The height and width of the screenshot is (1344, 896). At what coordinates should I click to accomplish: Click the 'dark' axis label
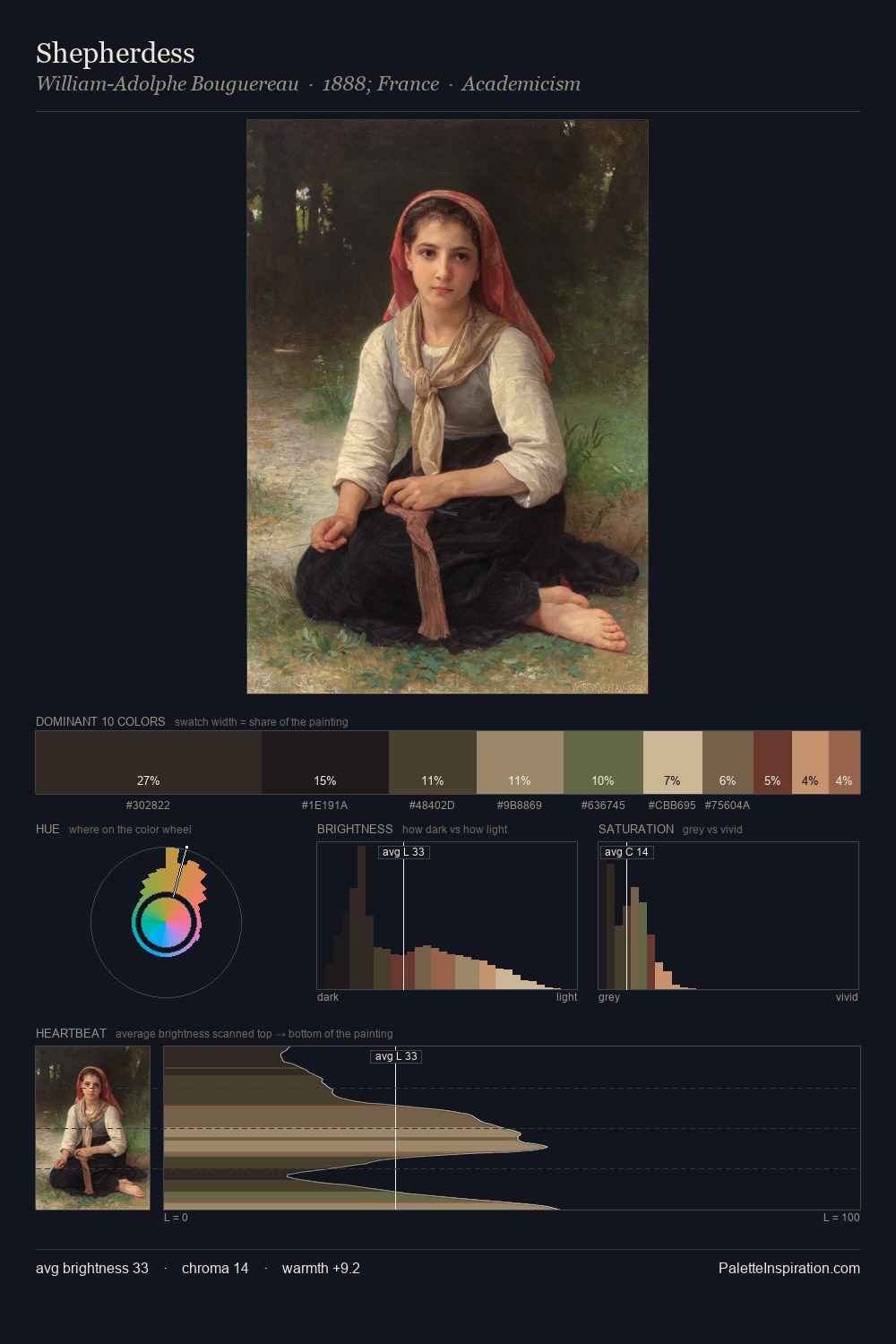pos(328,997)
